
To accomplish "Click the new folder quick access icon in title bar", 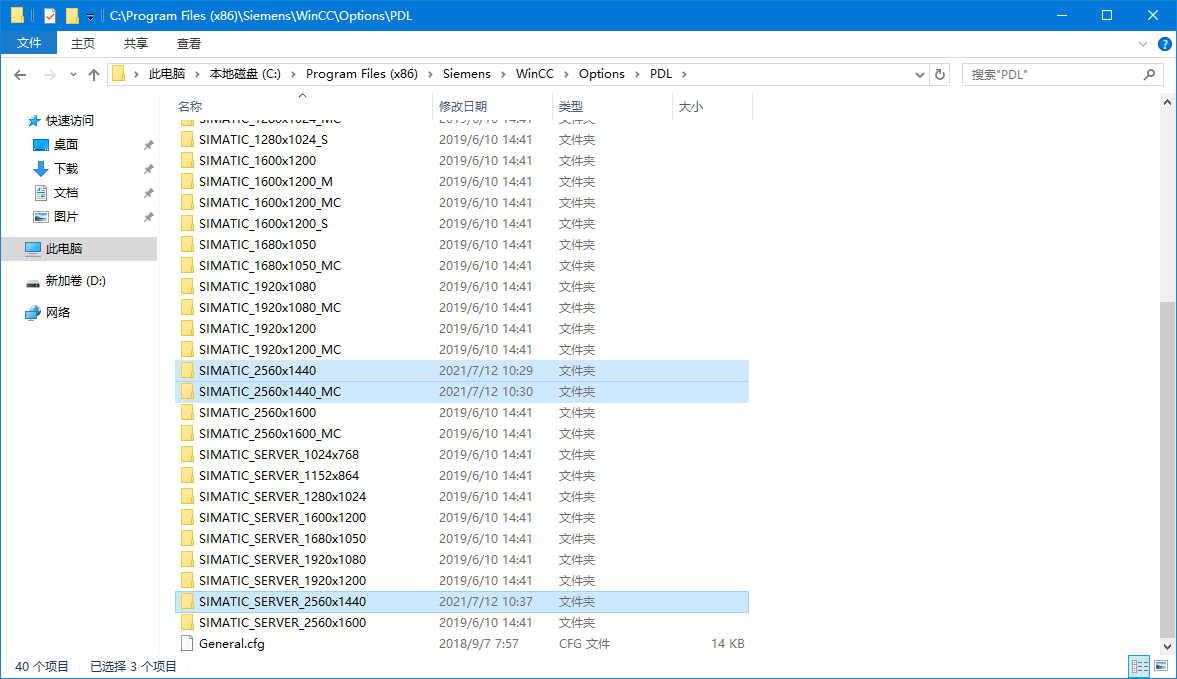I will pyautogui.click(x=72, y=15).
